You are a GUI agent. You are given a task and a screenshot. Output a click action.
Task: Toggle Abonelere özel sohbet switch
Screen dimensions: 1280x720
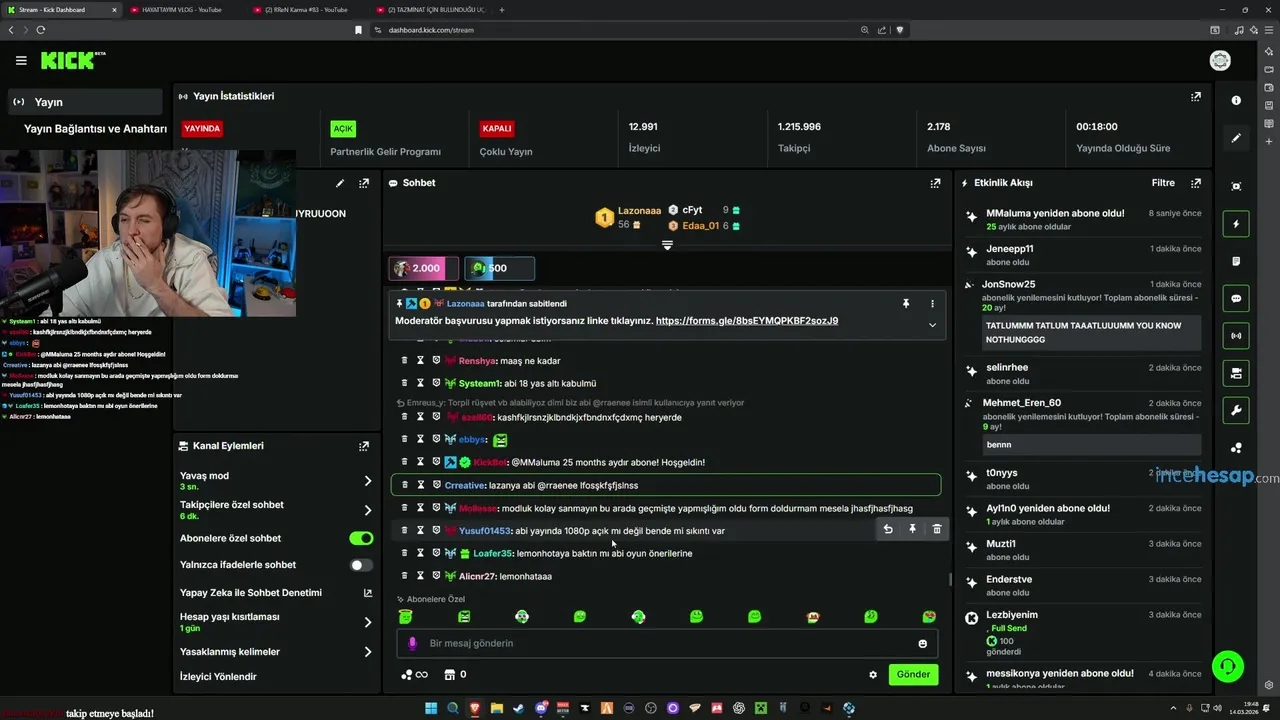361,538
